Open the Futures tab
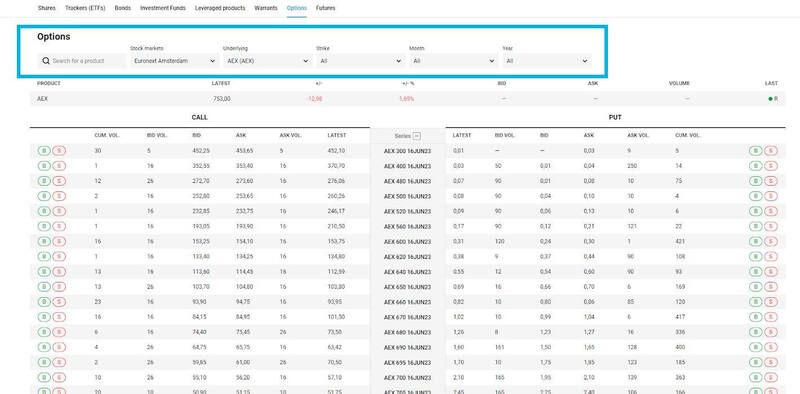The width and height of the screenshot is (800, 394). click(326, 8)
